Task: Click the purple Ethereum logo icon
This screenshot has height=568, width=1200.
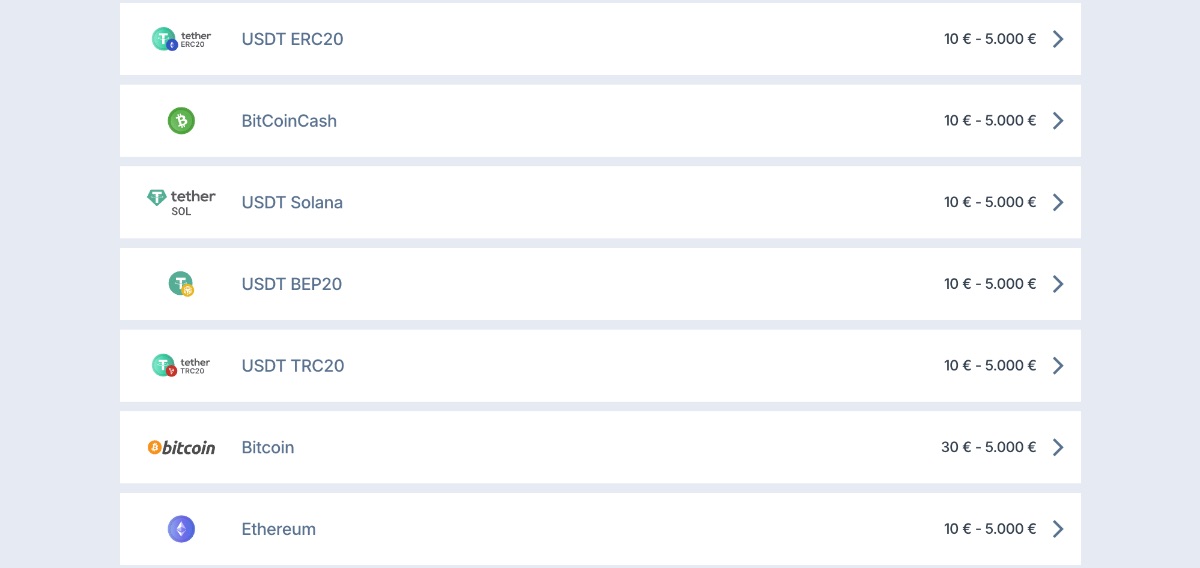Action: point(181,529)
